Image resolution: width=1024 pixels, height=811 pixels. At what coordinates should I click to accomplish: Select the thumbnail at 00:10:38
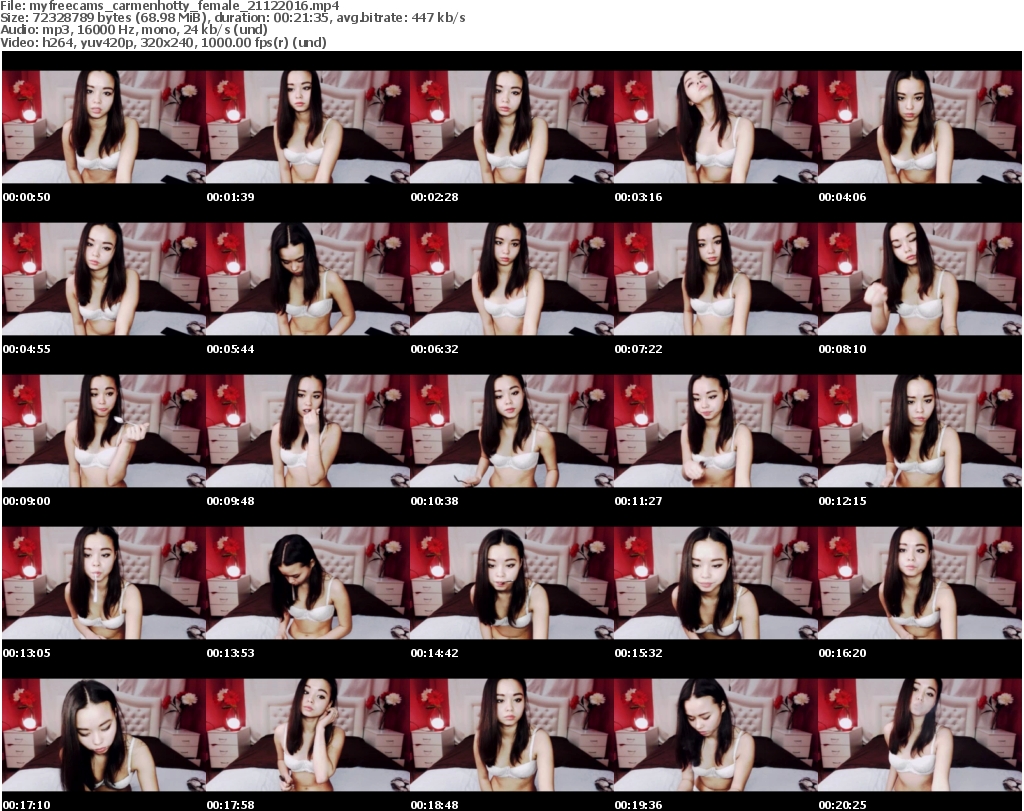(x=511, y=431)
